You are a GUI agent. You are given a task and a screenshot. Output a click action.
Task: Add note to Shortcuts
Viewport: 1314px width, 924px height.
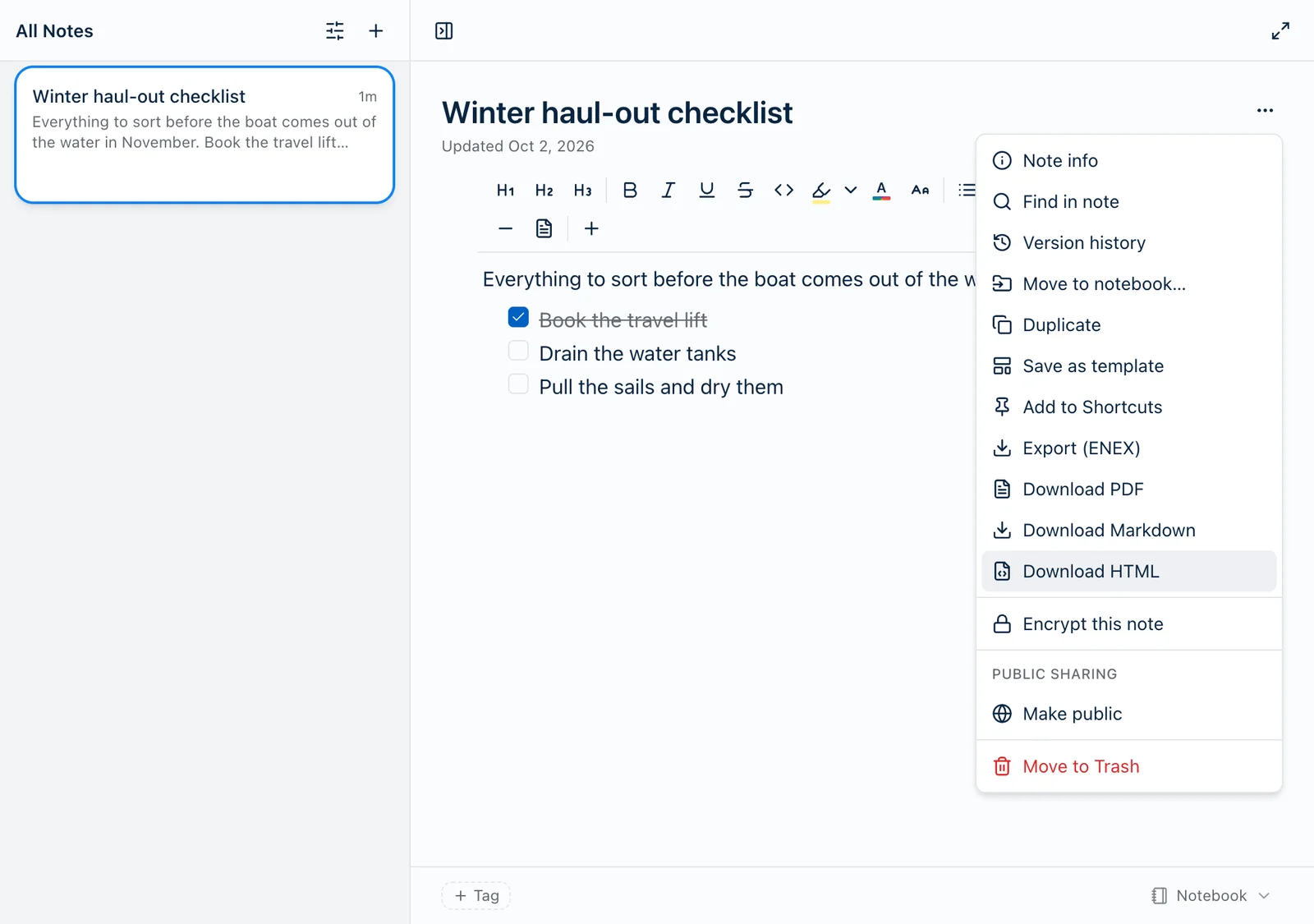(x=1128, y=407)
